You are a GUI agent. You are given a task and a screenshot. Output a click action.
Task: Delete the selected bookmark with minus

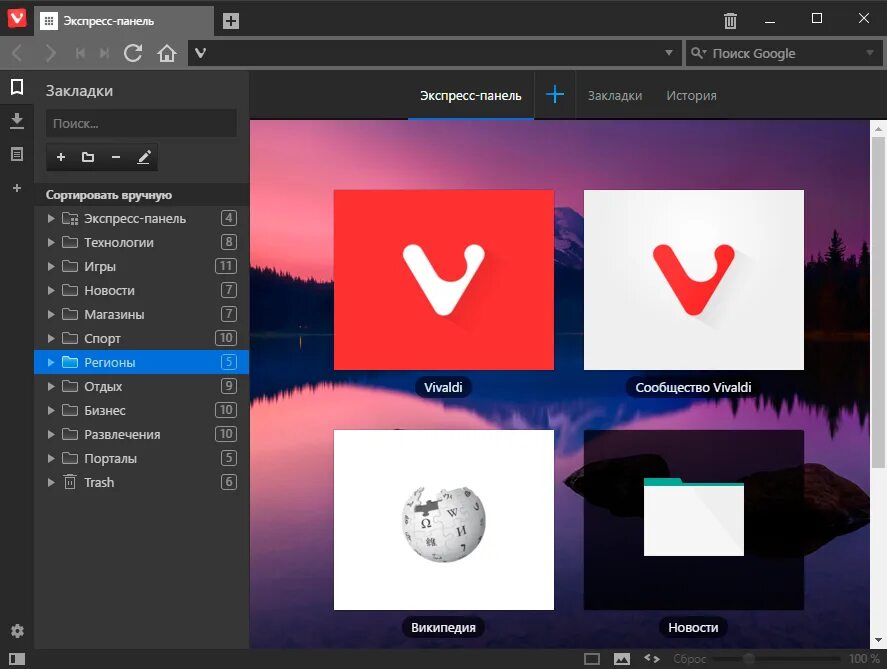click(x=116, y=157)
